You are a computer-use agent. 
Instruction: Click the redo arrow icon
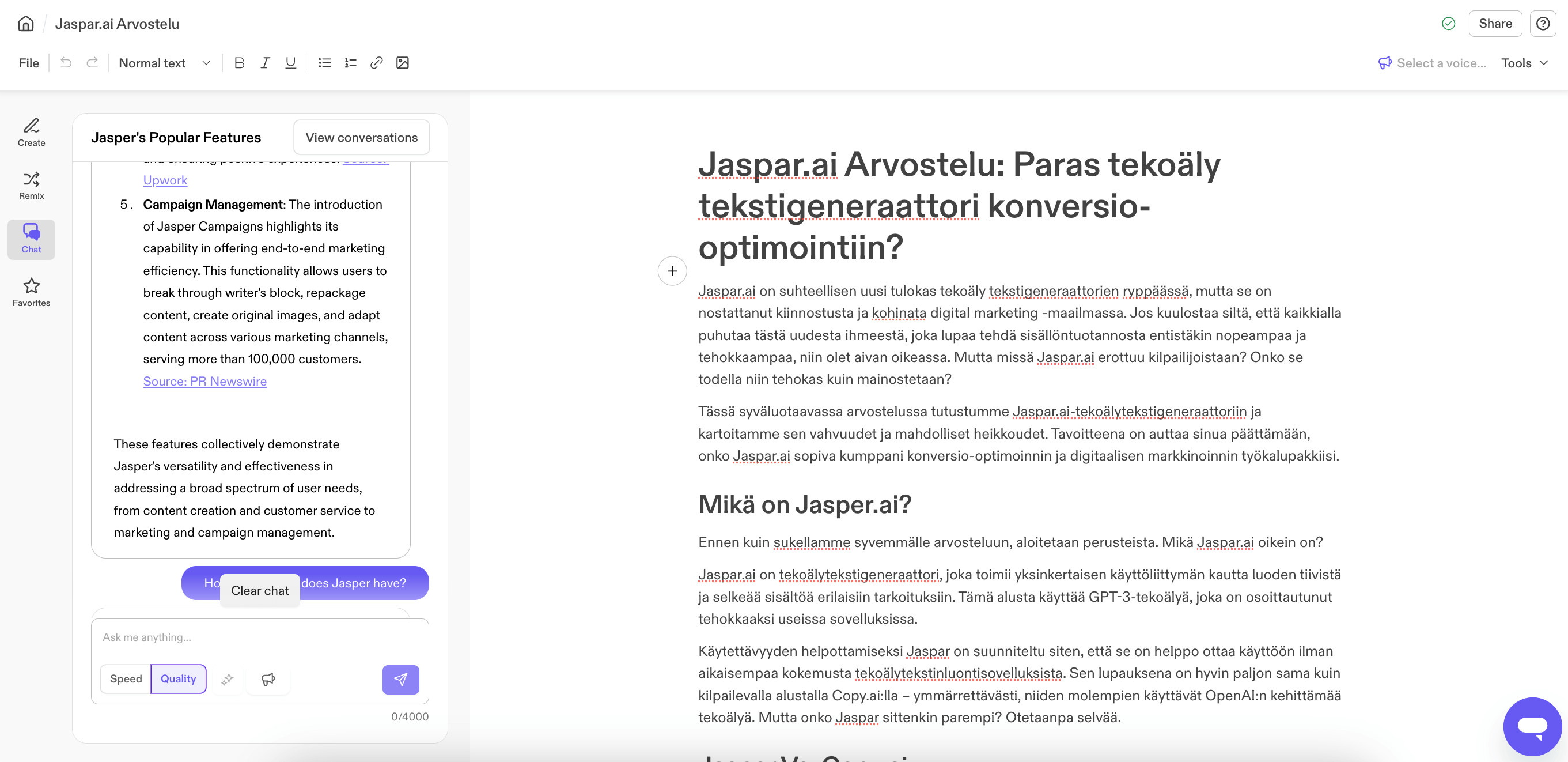(x=92, y=63)
